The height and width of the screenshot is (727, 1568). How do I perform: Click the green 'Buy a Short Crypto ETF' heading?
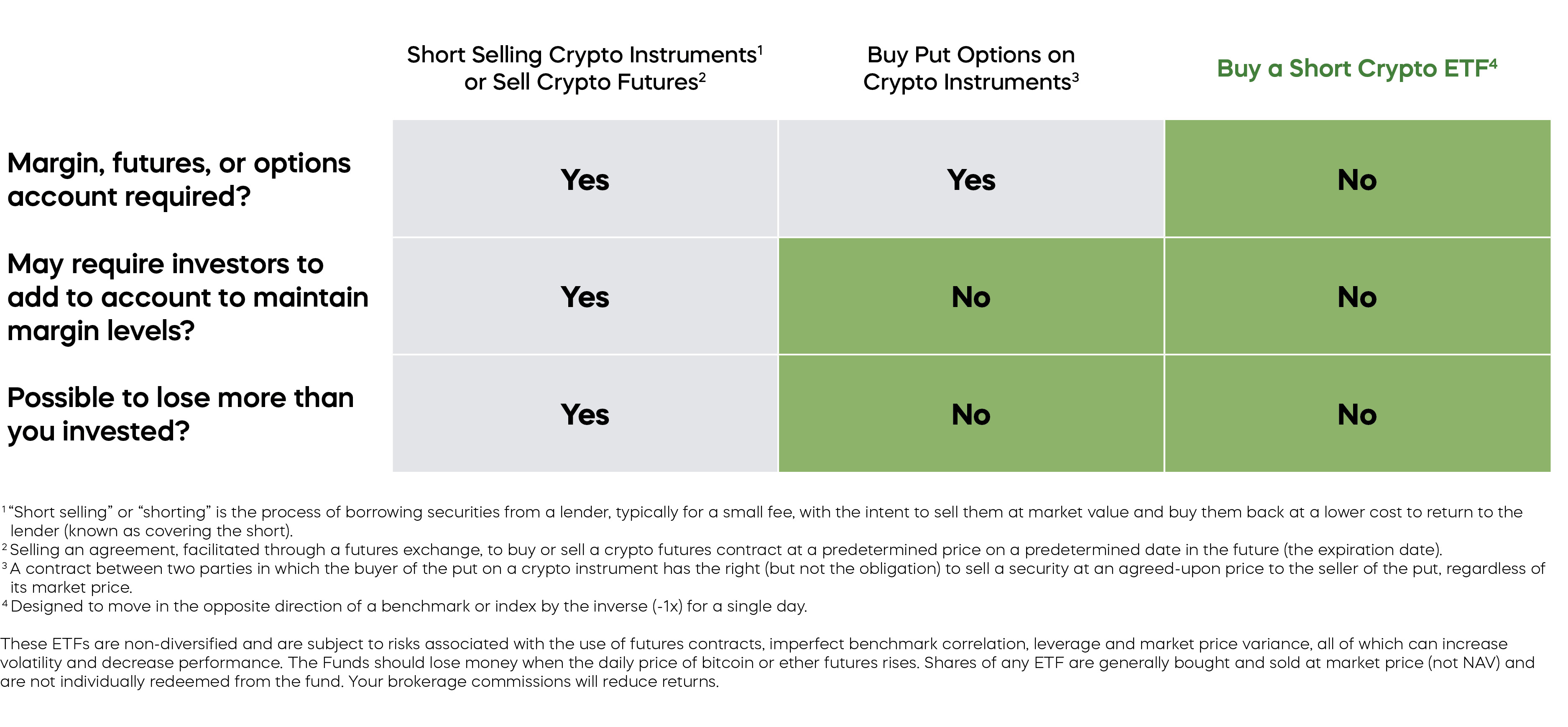click(1356, 68)
